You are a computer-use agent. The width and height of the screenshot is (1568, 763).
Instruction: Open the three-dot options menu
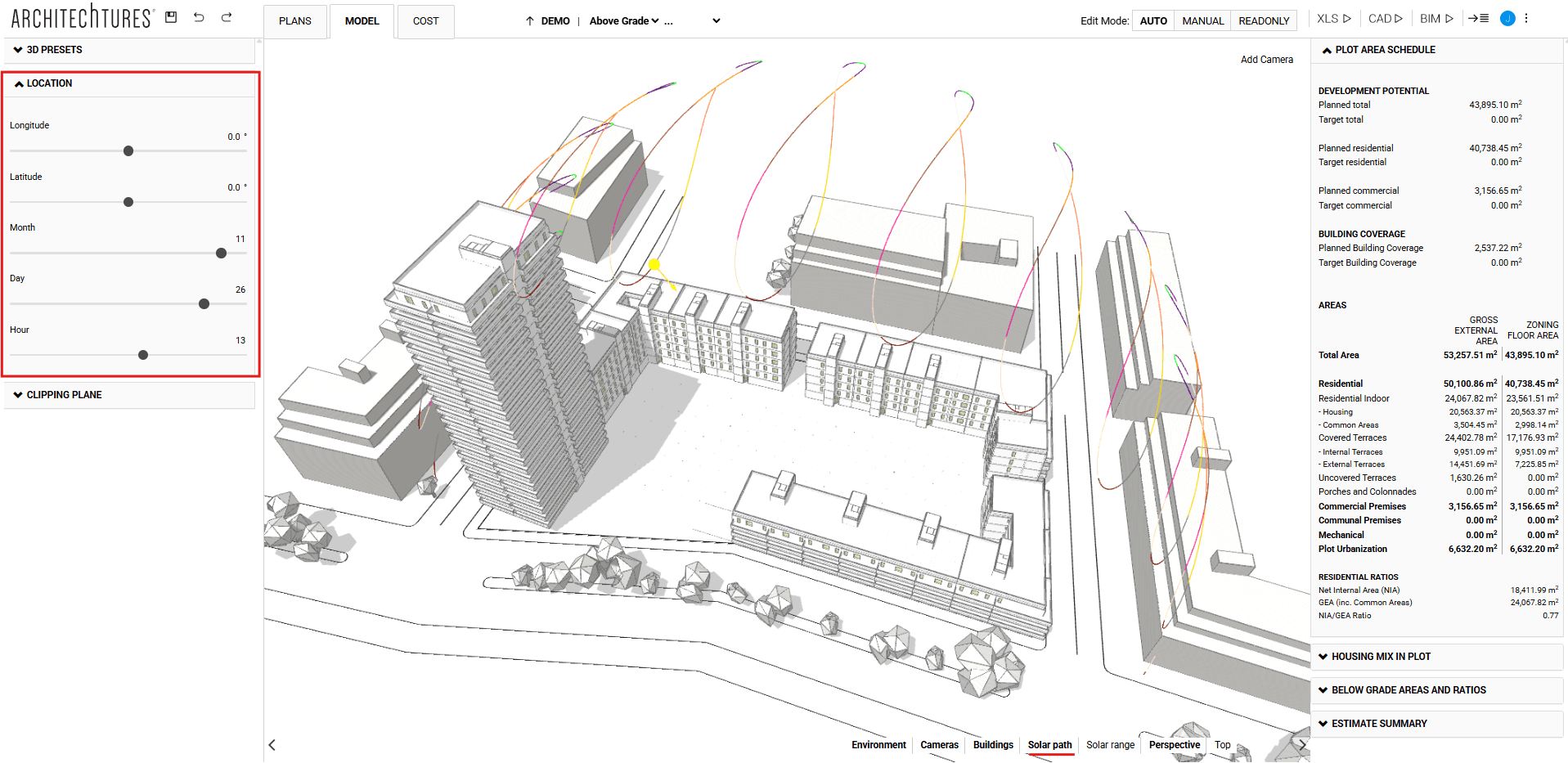[1526, 17]
